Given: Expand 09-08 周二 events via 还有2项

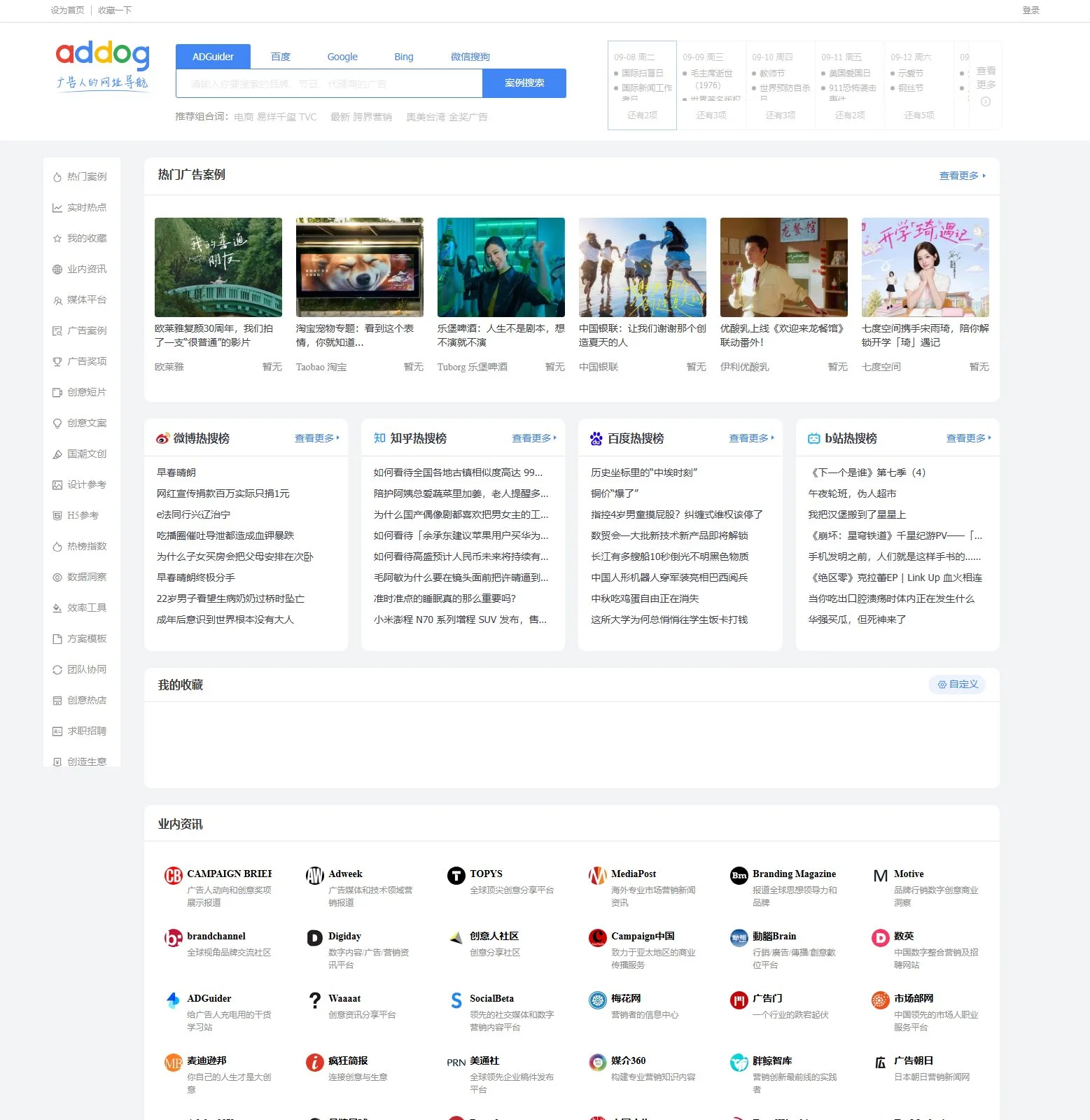Looking at the screenshot, I should point(643,115).
